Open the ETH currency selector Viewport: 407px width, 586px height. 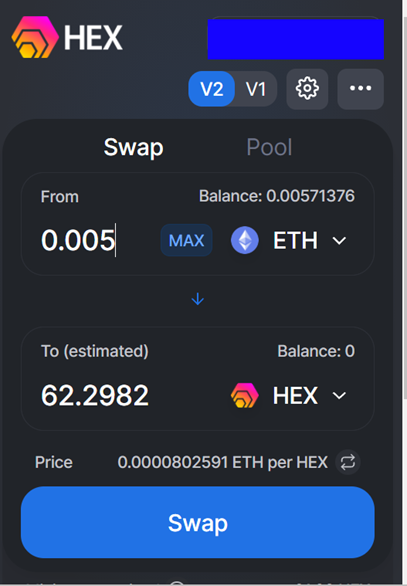(x=289, y=240)
